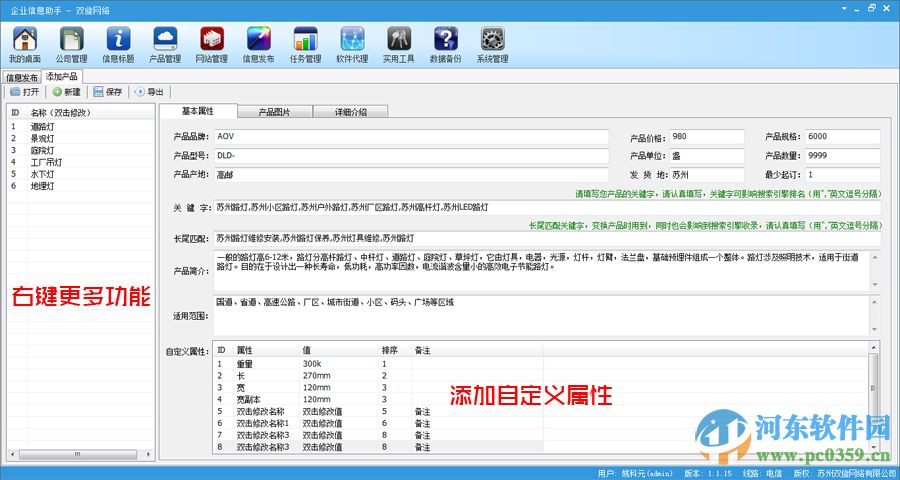Click inside the 产品简介 text area
This screenshot has width=900, height=480.
542,270
